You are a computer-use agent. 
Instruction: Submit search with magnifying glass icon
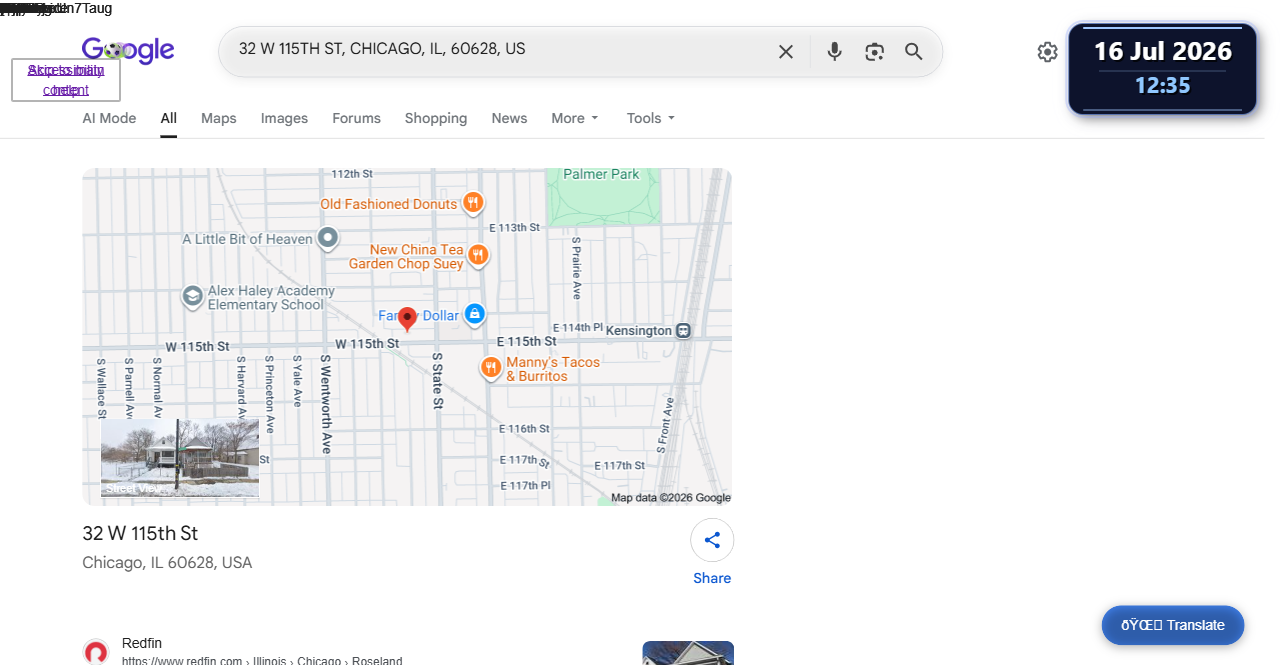point(914,52)
